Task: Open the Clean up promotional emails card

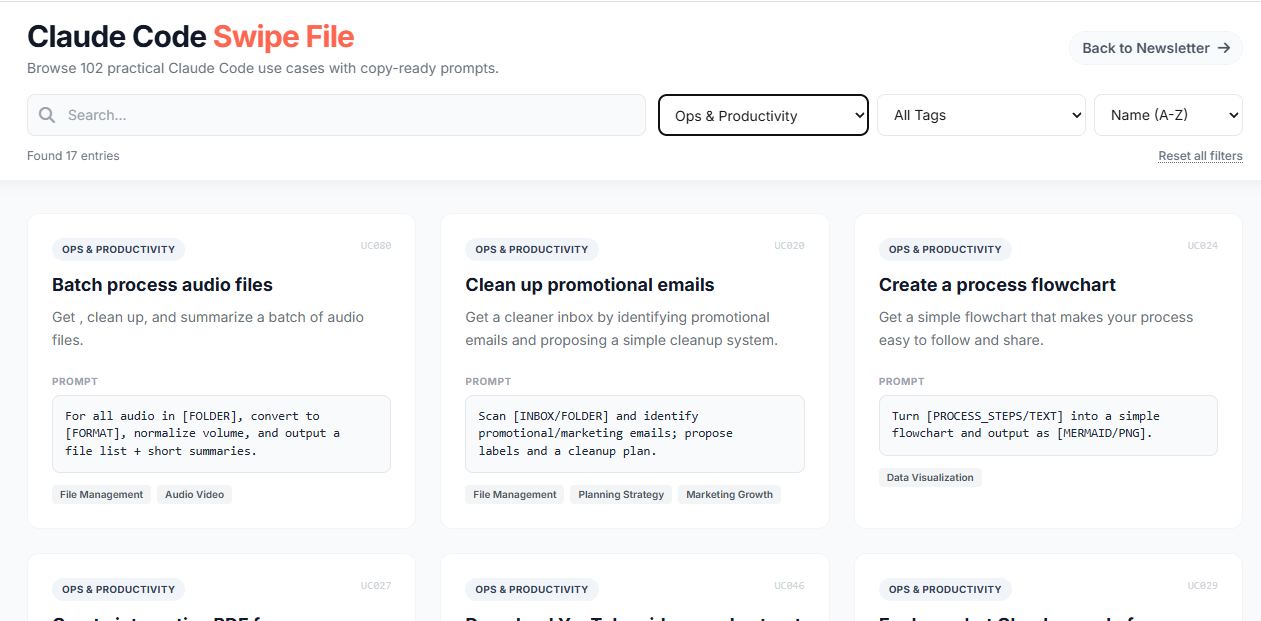Action: [x=589, y=285]
